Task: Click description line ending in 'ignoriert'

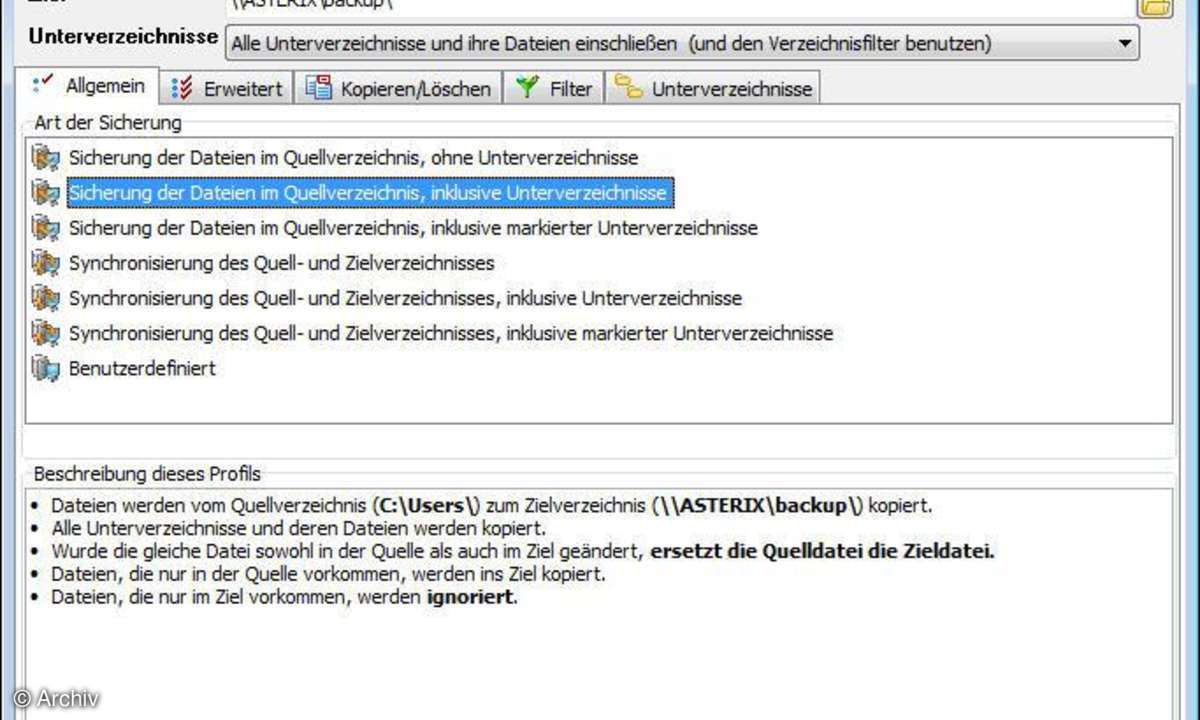Action: tap(285, 598)
